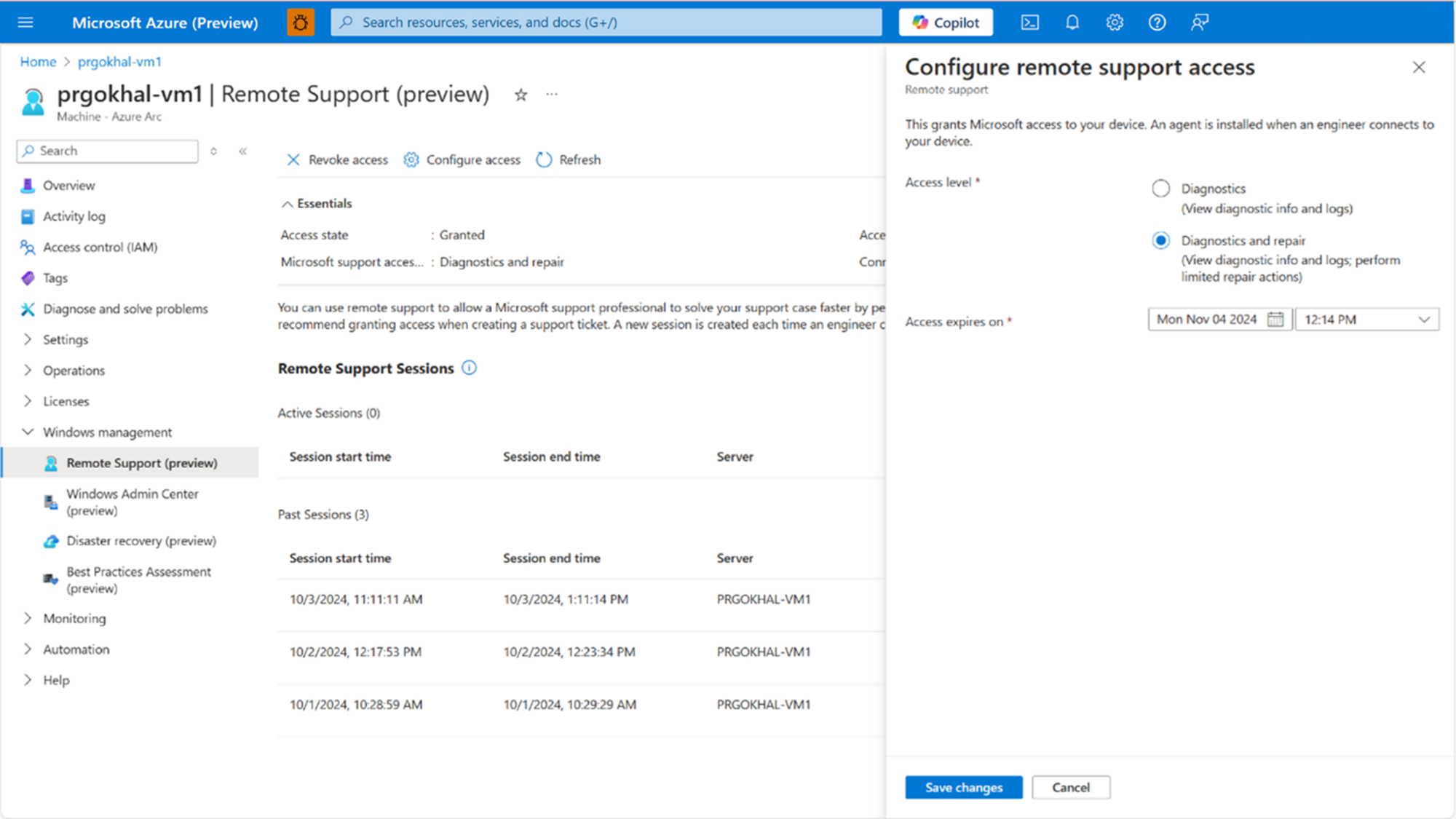
Task: Select Remote Support (preview) menu item
Action: 130,463
